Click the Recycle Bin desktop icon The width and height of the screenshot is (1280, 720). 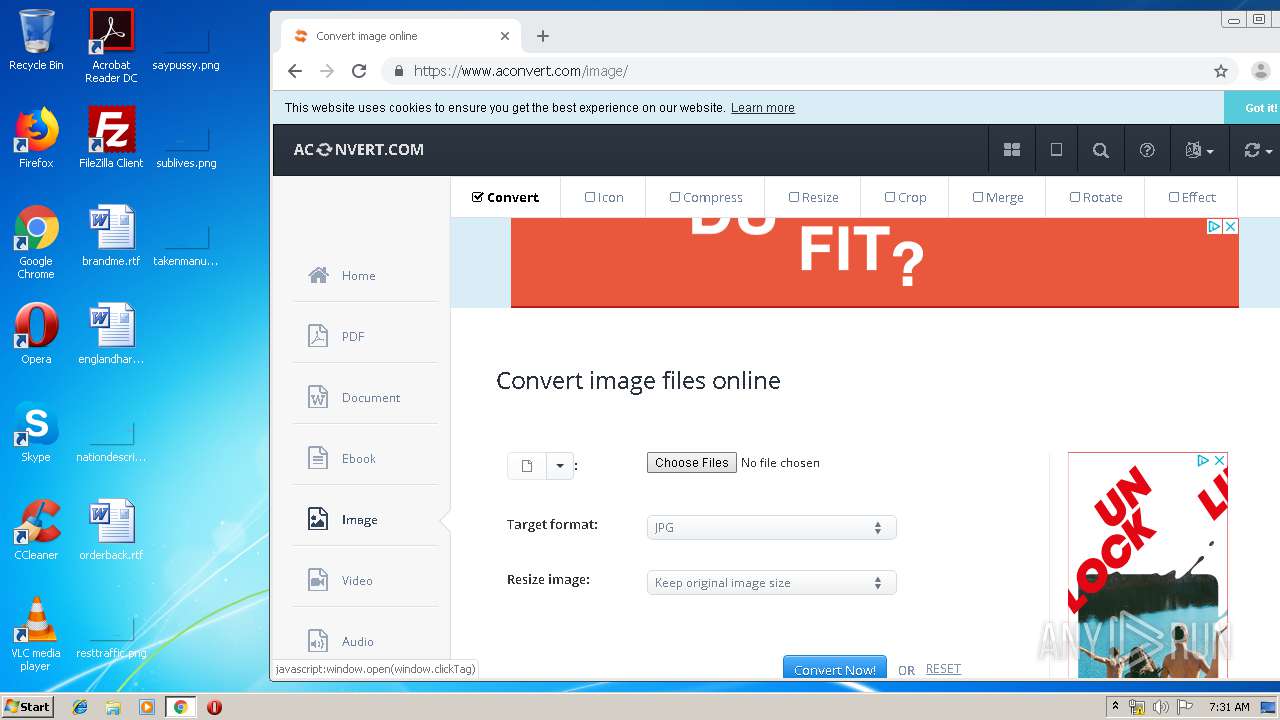pyautogui.click(x=36, y=40)
